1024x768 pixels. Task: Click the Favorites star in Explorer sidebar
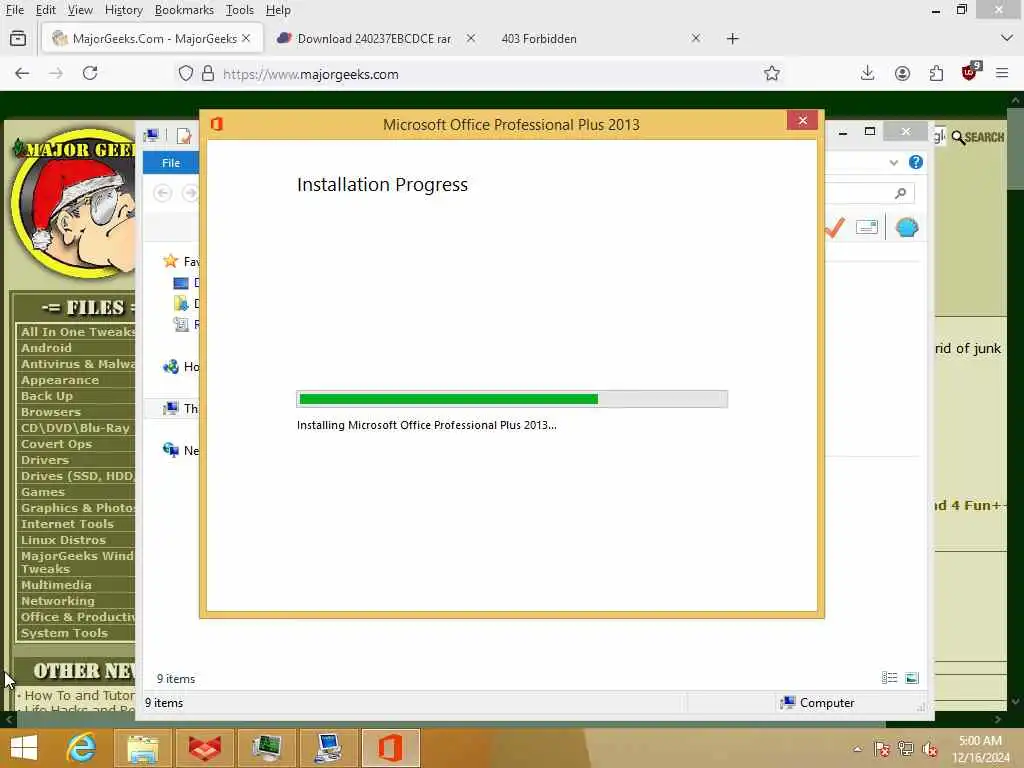(x=170, y=261)
